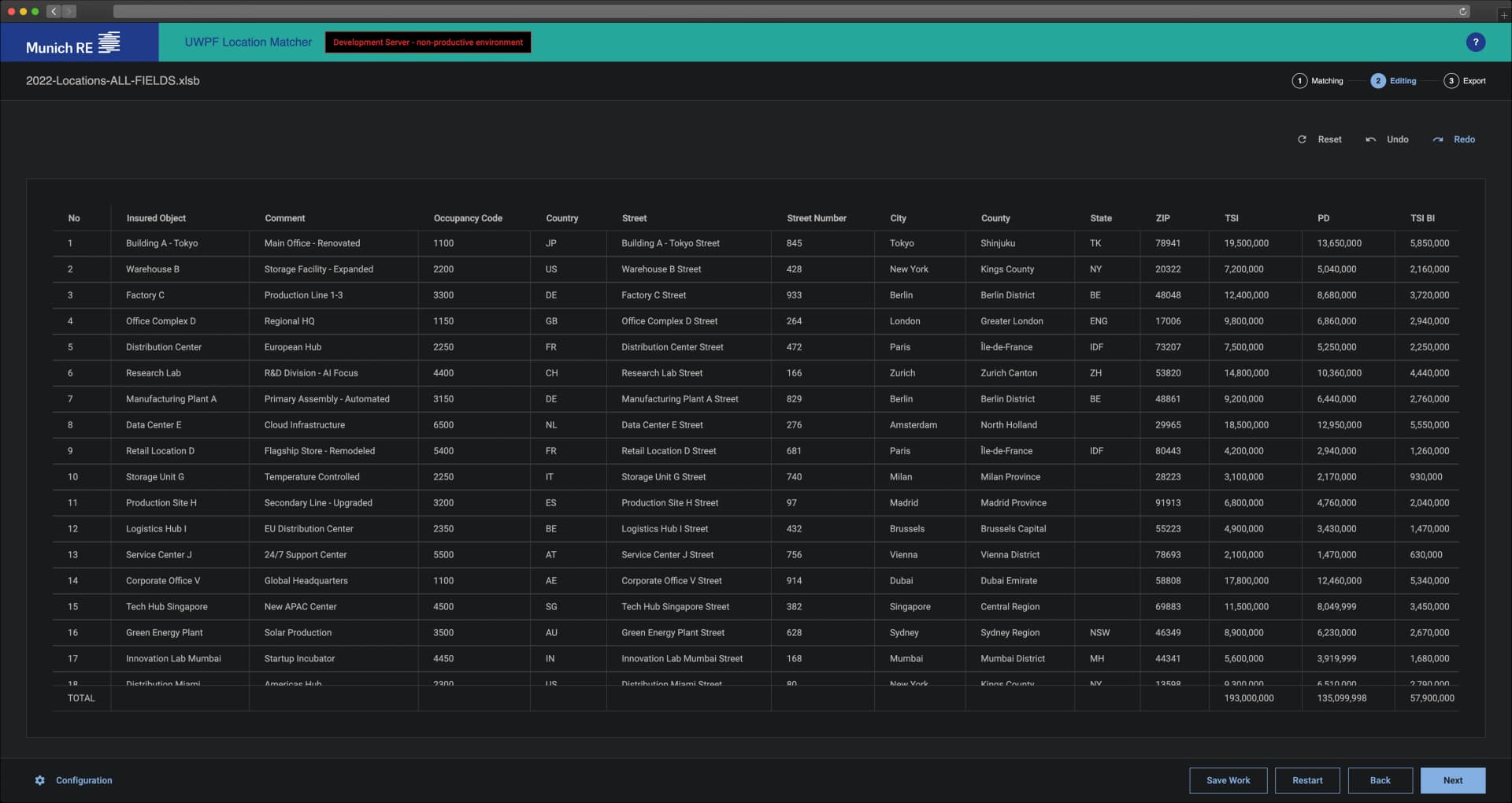Viewport: 1512px width, 803px height.
Task: Click the Reset circular arrow icon
Action: [1302, 139]
